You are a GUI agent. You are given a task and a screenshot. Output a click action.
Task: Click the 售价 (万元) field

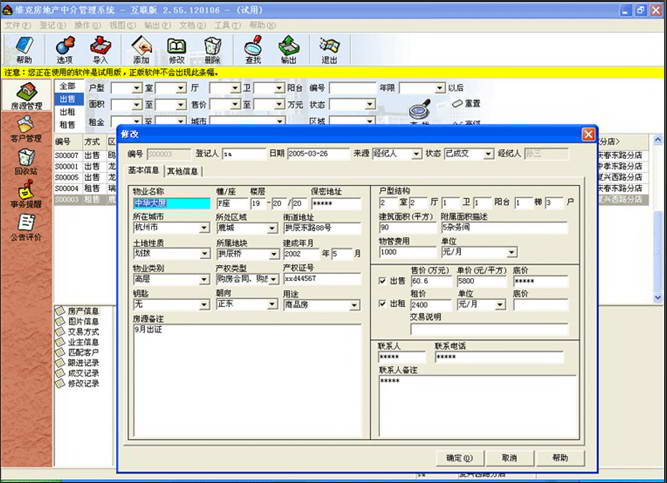click(431, 281)
